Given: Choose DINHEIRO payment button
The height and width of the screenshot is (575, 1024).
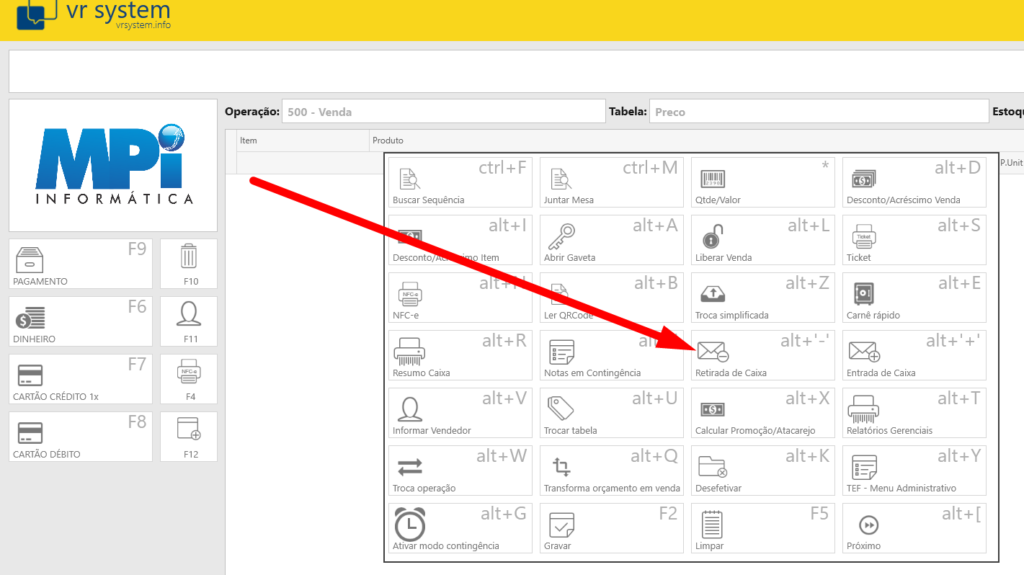Looking at the screenshot, I should coord(81,322).
